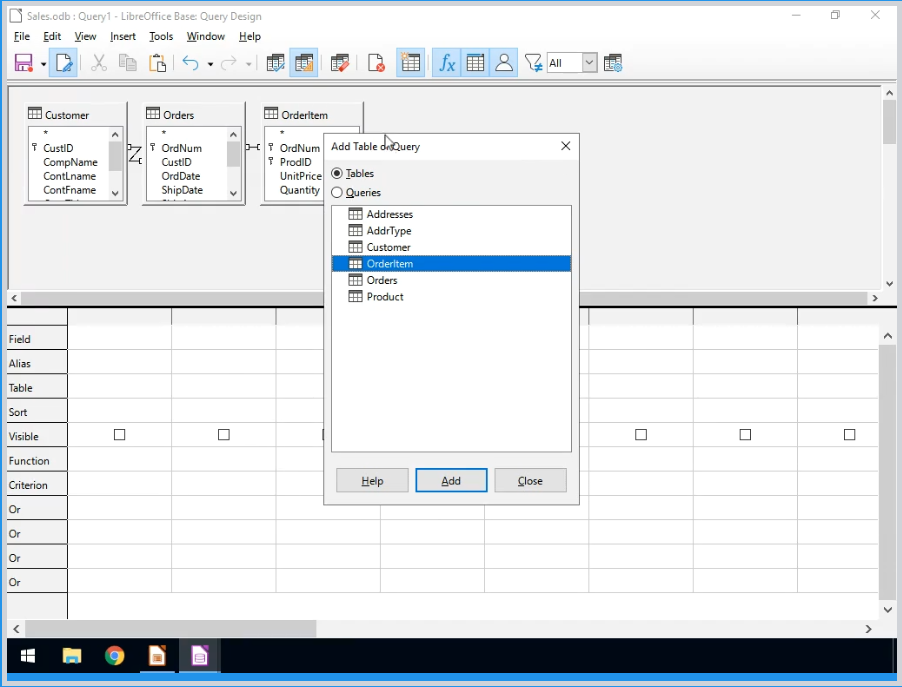Screen dimensions: 902x687
Task: Click up arrow in Orders table field list
Action: (x=233, y=135)
